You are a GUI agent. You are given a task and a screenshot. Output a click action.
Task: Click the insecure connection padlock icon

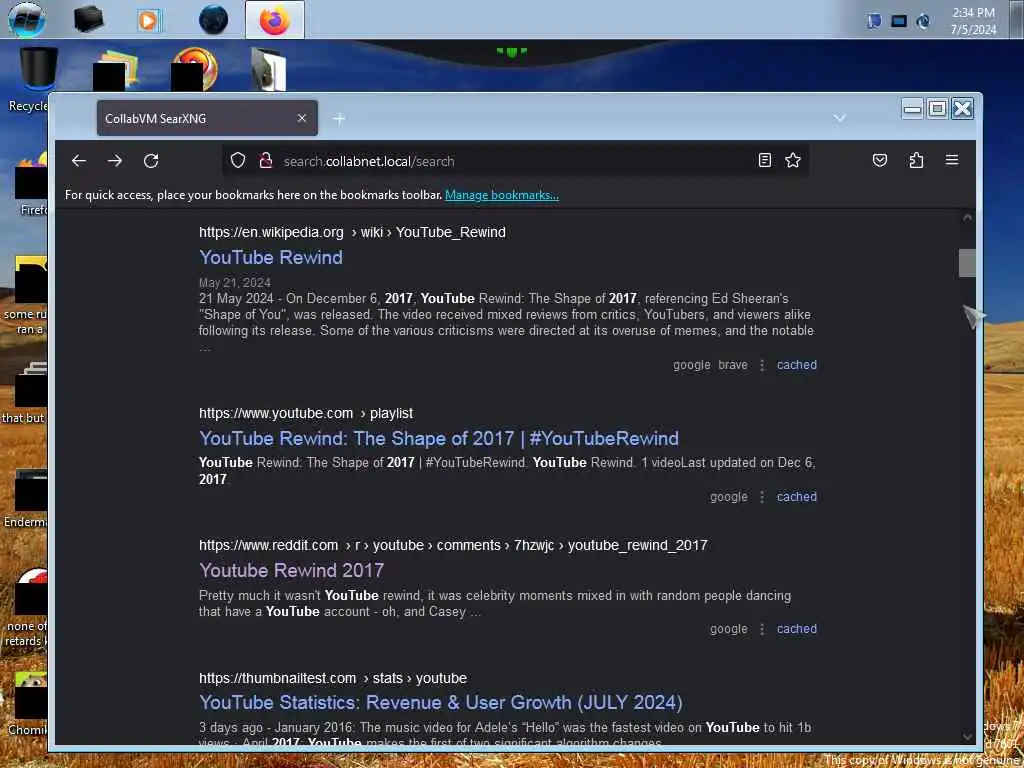tap(266, 161)
